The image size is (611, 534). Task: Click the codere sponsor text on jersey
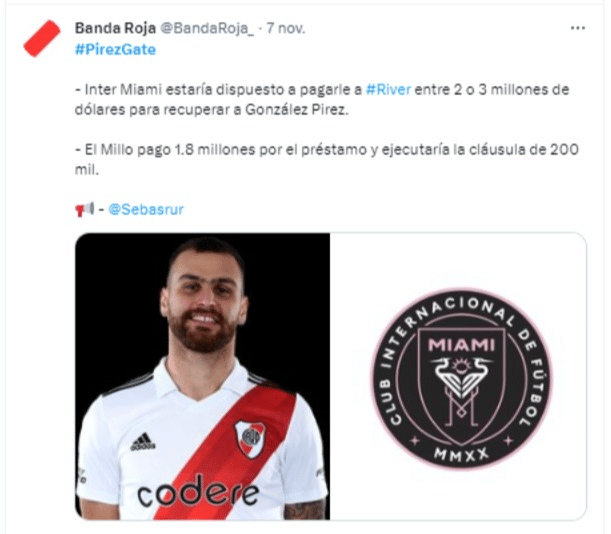coord(198,492)
